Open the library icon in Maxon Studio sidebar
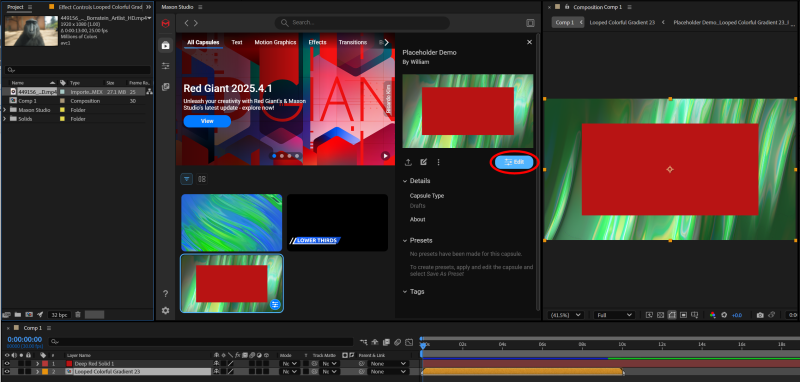 click(x=165, y=87)
